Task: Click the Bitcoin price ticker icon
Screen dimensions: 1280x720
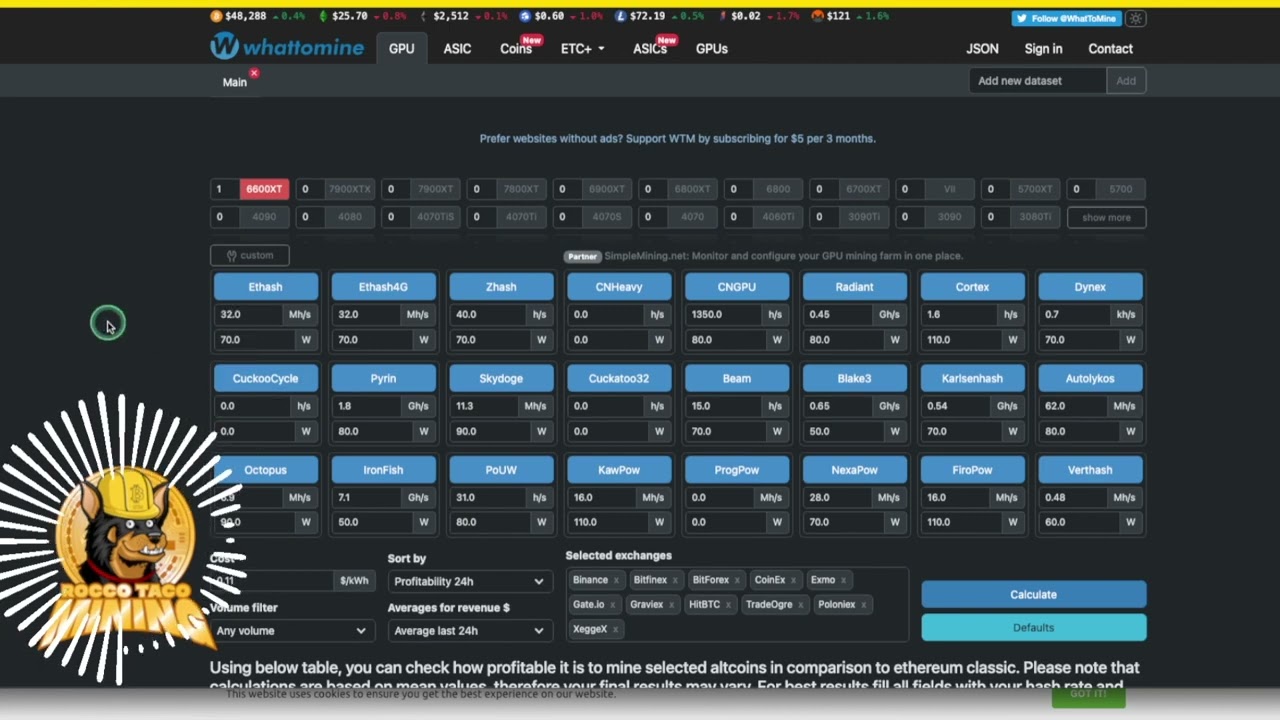Action: click(217, 16)
